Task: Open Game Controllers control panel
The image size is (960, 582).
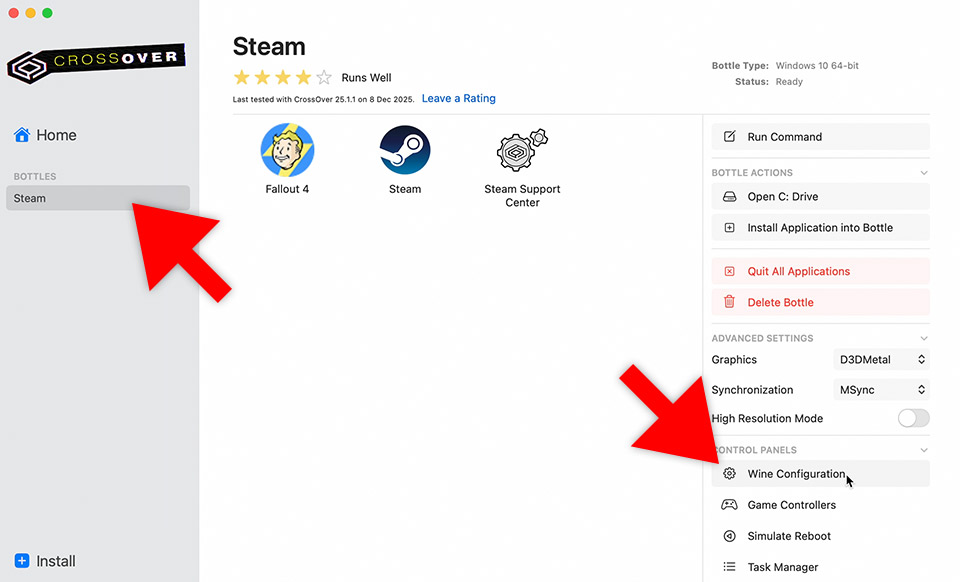Action: (x=791, y=505)
